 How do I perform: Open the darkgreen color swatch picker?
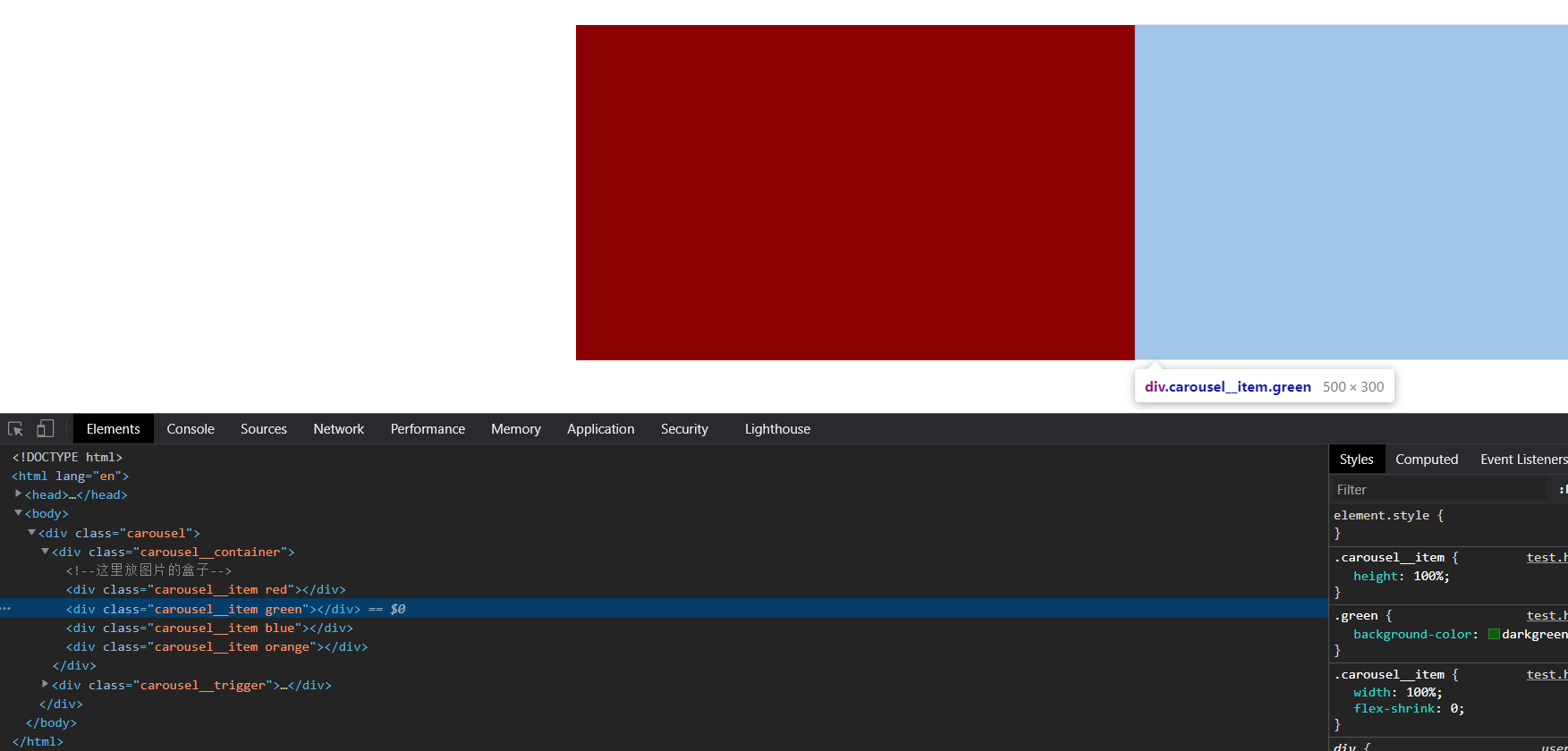tap(1494, 634)
